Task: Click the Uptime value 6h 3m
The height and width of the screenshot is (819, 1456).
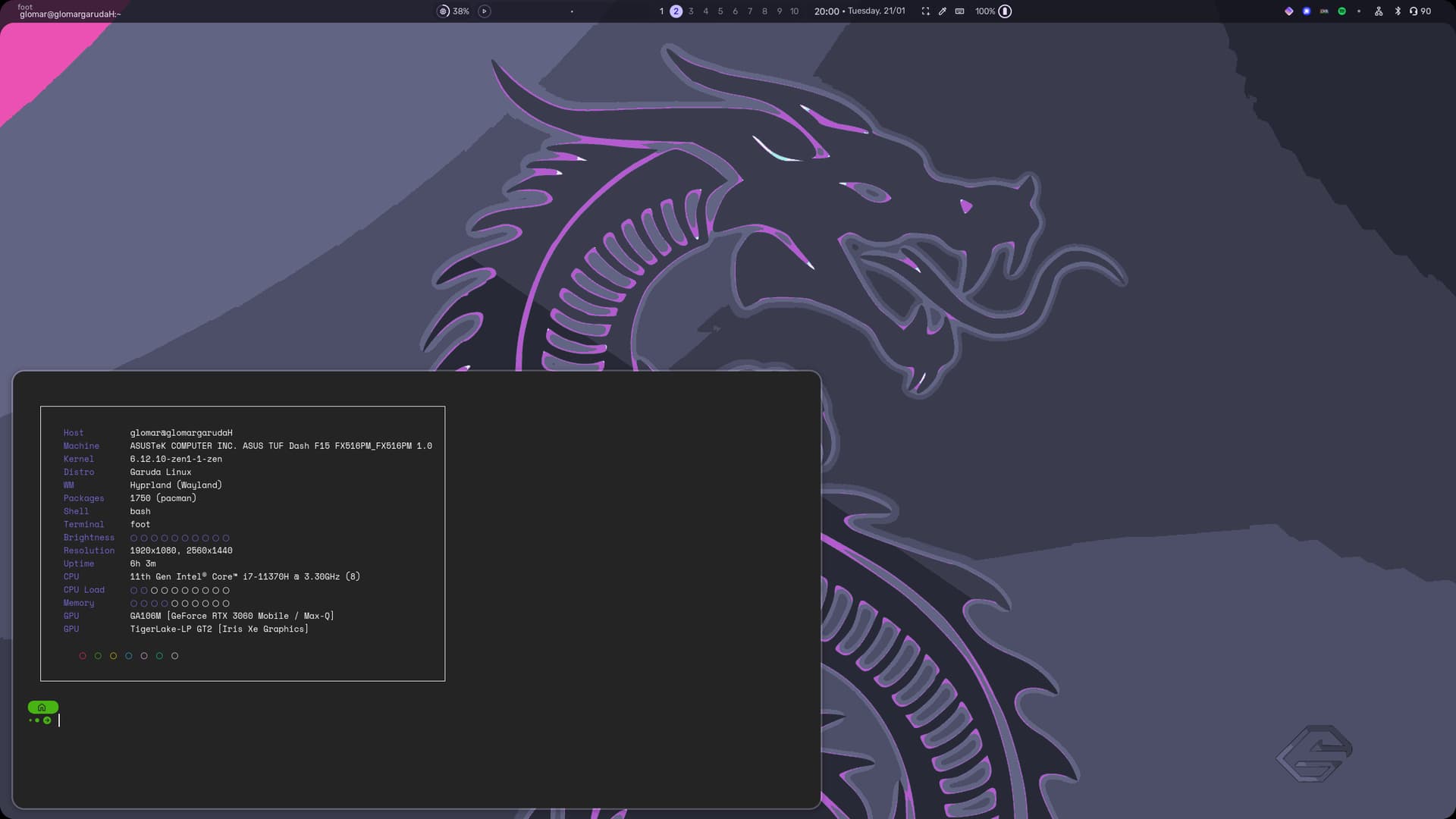Action: click(143, 563)
